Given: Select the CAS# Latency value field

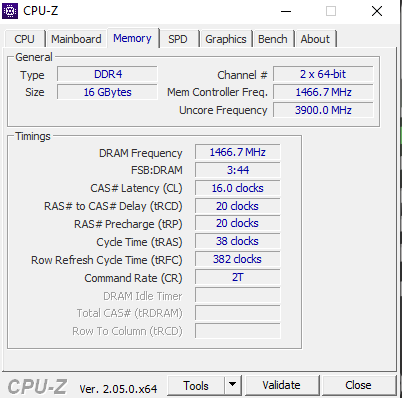Looking at the screenshot, I should point(238,188).
